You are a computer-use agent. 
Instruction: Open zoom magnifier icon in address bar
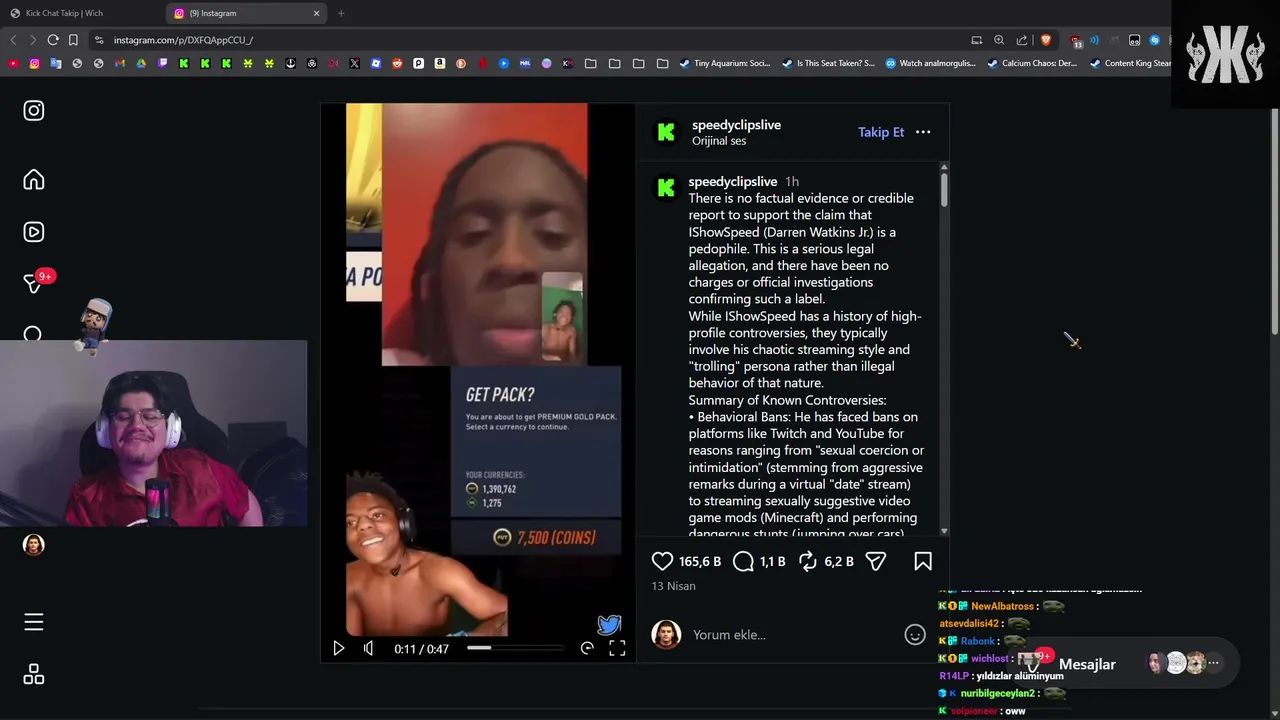point(999,40)
